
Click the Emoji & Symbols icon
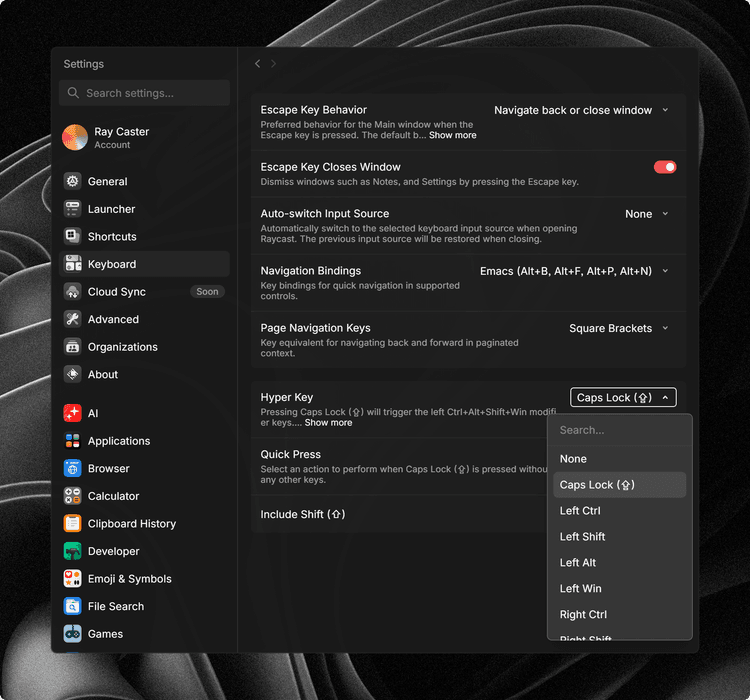pyautogui.click(x=73, y=578)
